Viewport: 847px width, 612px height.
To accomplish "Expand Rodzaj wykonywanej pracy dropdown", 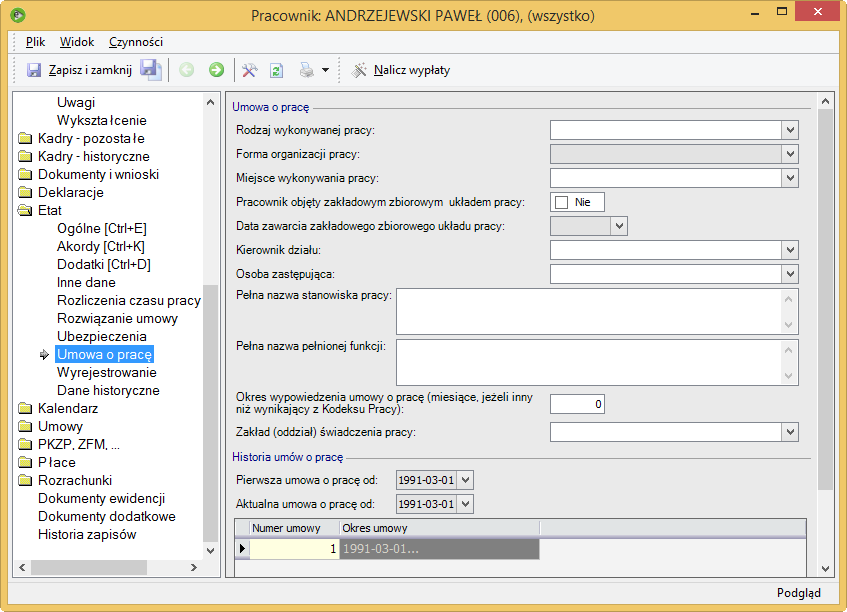I will coord(790,130).
